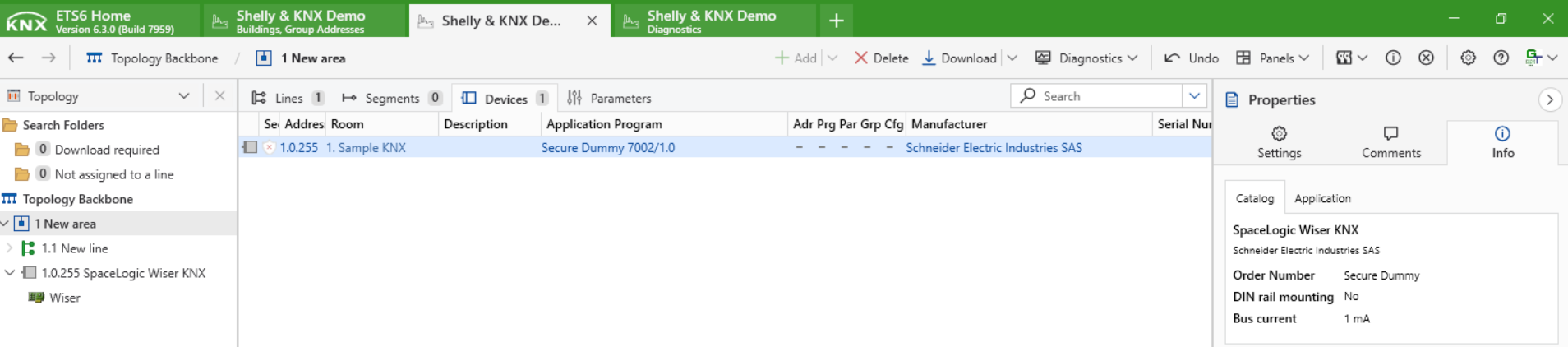
Task: Click the toolbar information circle icon
Action: (x=1393, y=58)
